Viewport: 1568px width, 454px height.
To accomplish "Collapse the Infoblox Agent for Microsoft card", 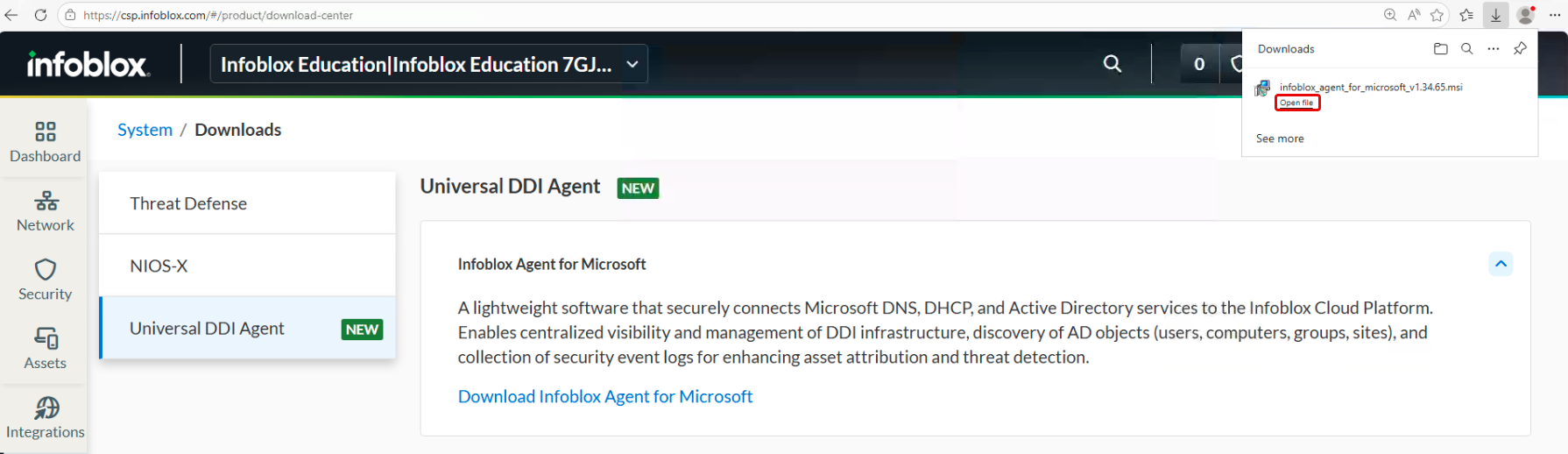I will pyautogui.click(x=1501, y=264).
